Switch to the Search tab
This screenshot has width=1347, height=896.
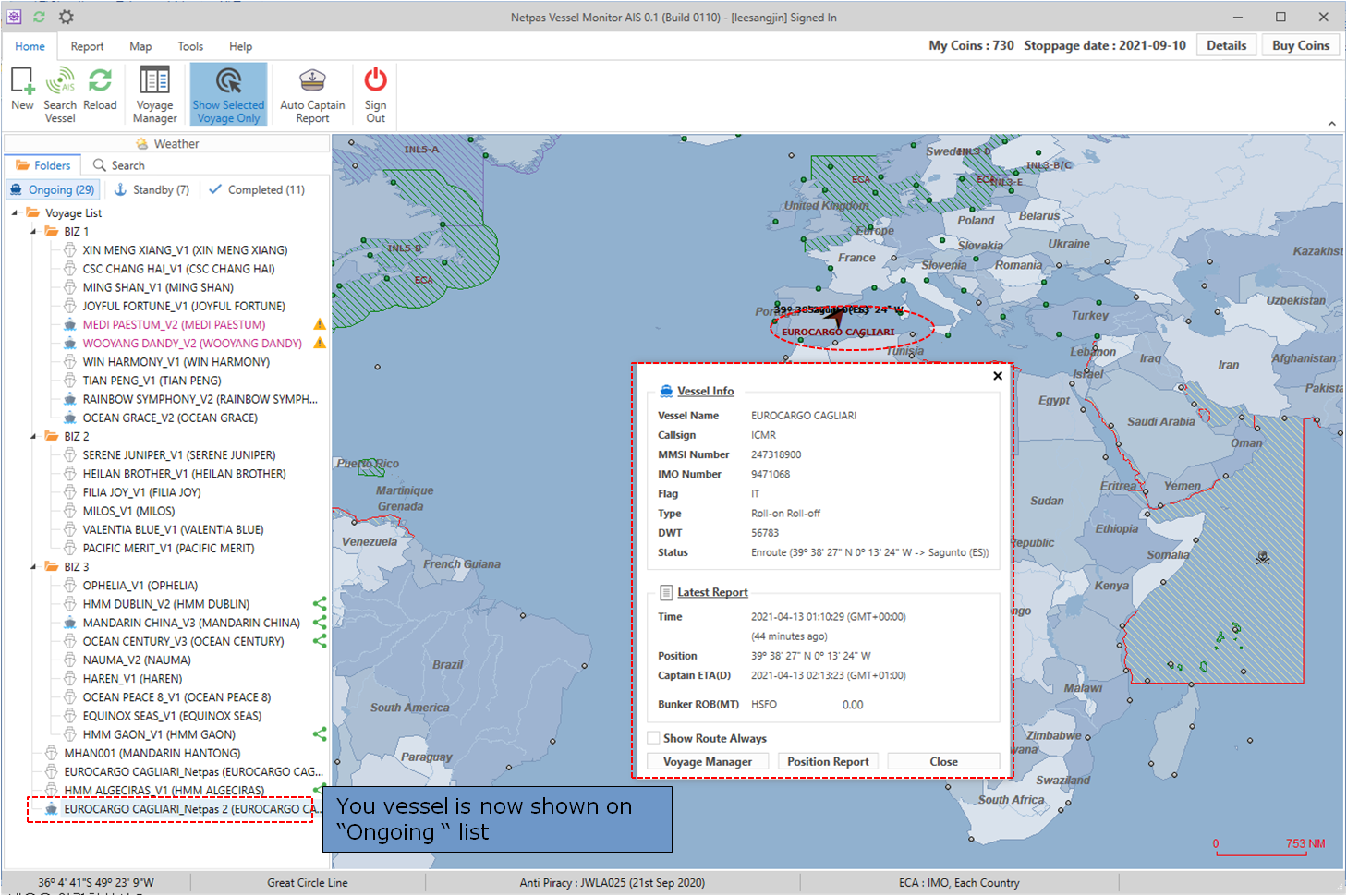pyautogui.click(x=119, y=165)
